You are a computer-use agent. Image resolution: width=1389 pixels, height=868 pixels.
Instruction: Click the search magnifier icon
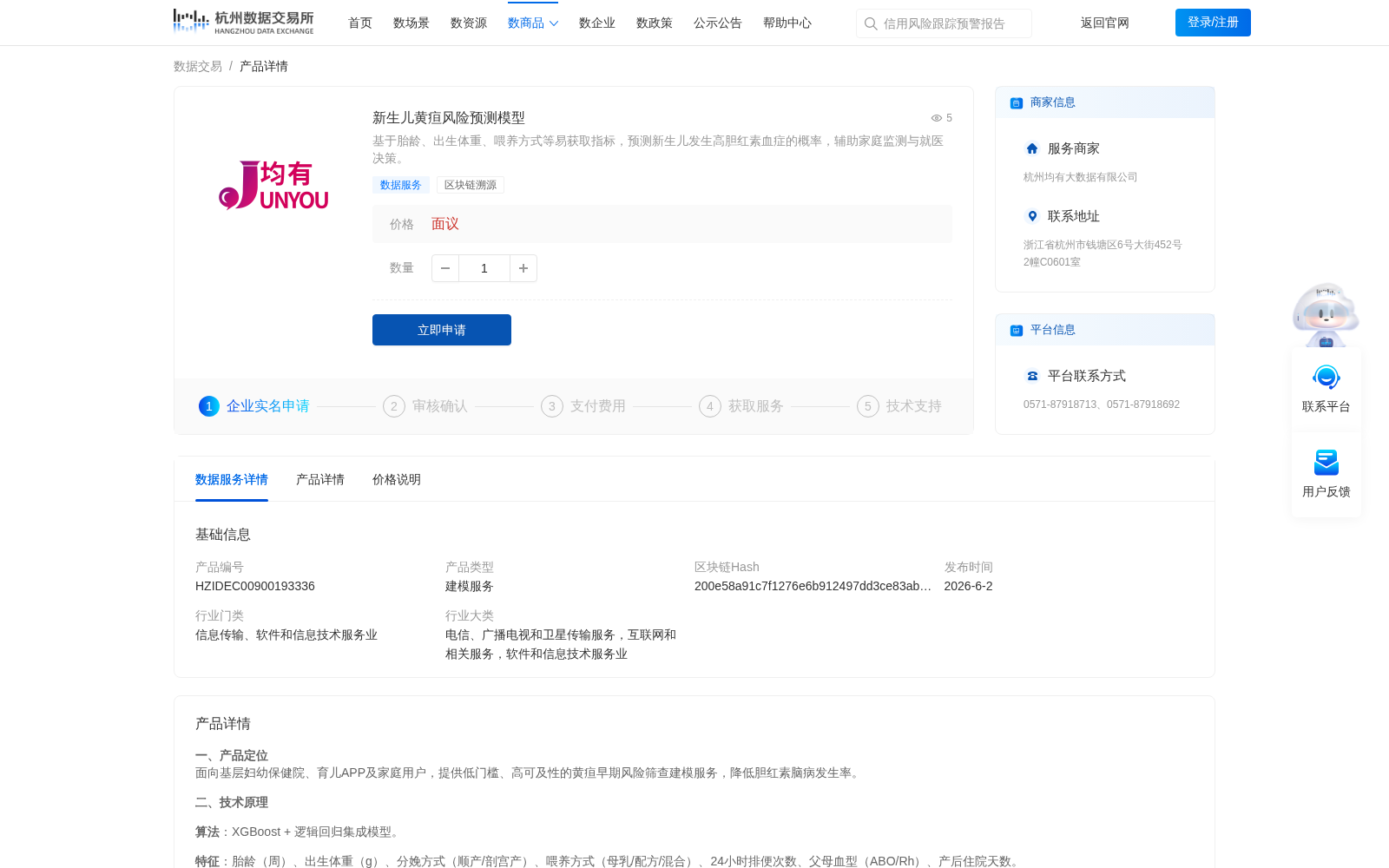871,23
